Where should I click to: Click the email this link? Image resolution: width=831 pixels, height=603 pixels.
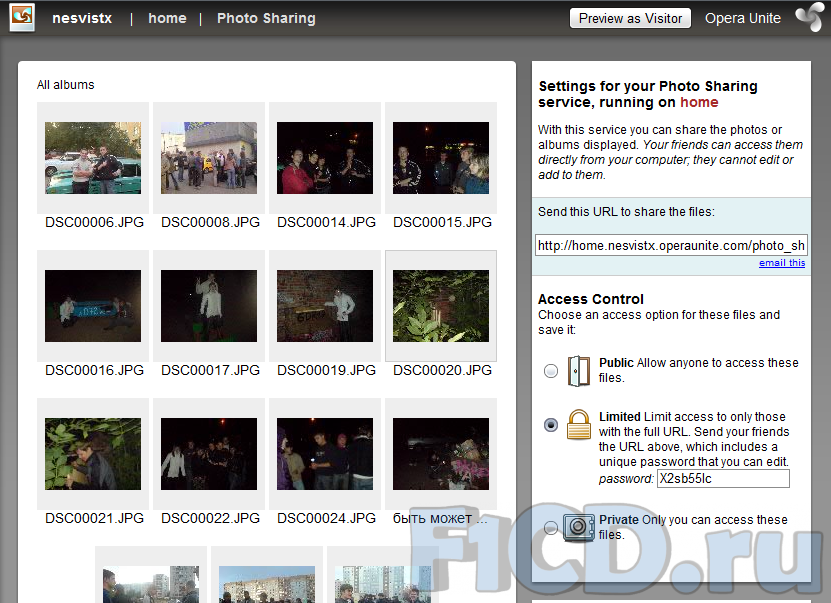click(x=782, y=263)
